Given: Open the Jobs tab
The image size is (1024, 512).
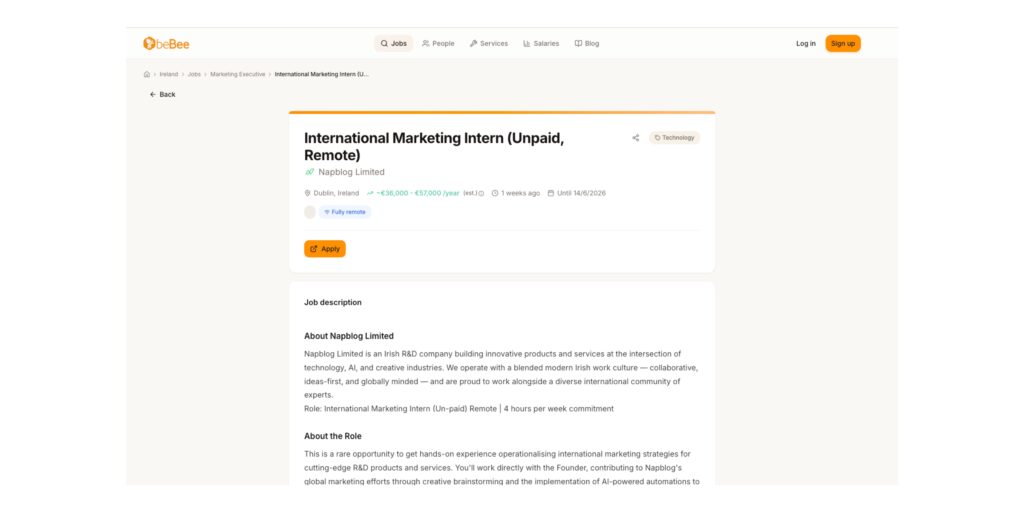Looking at the screenshot, I should pos(393,44).
